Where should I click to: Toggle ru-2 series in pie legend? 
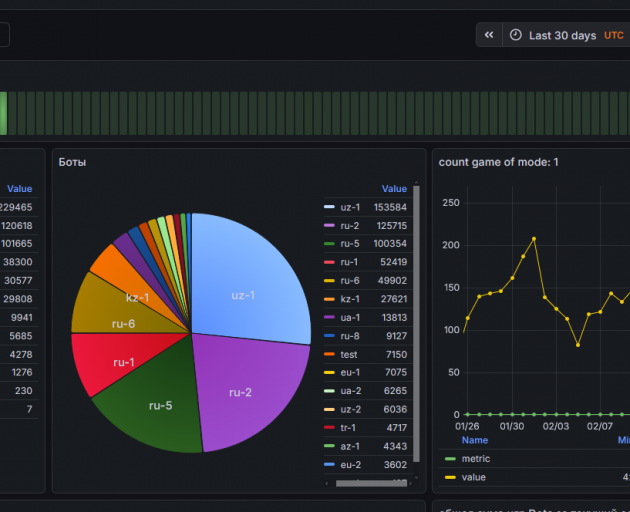[350, 226]
